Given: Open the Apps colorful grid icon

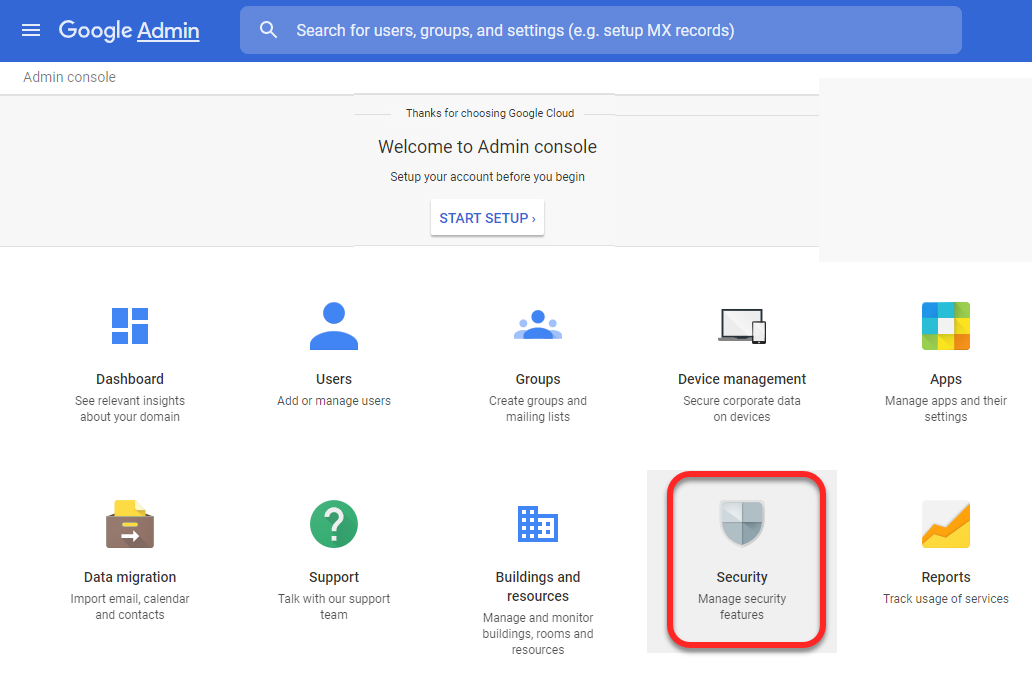Looking at the screenshot, I should 946,326.
